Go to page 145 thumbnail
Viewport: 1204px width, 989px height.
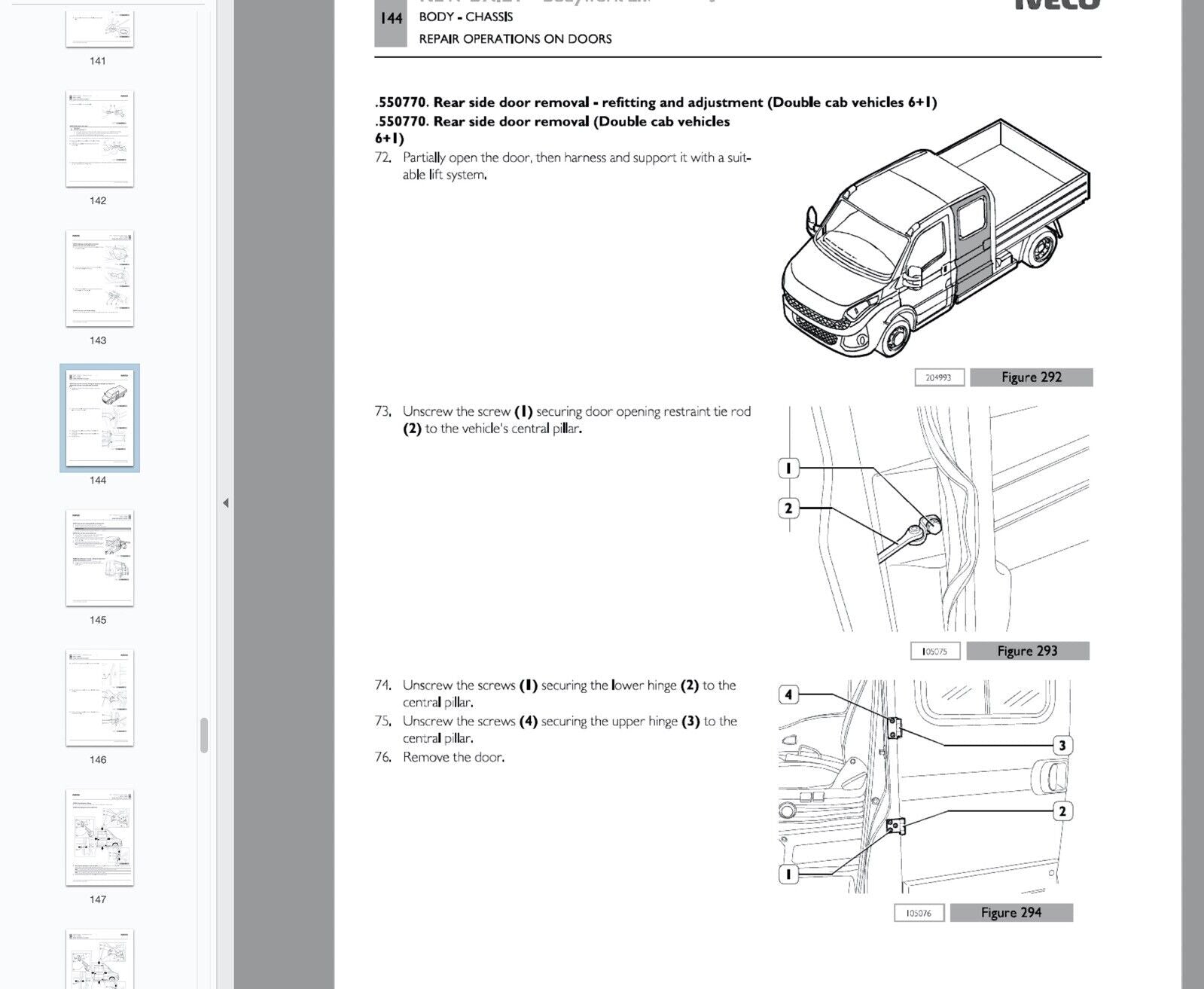(99, 558)
